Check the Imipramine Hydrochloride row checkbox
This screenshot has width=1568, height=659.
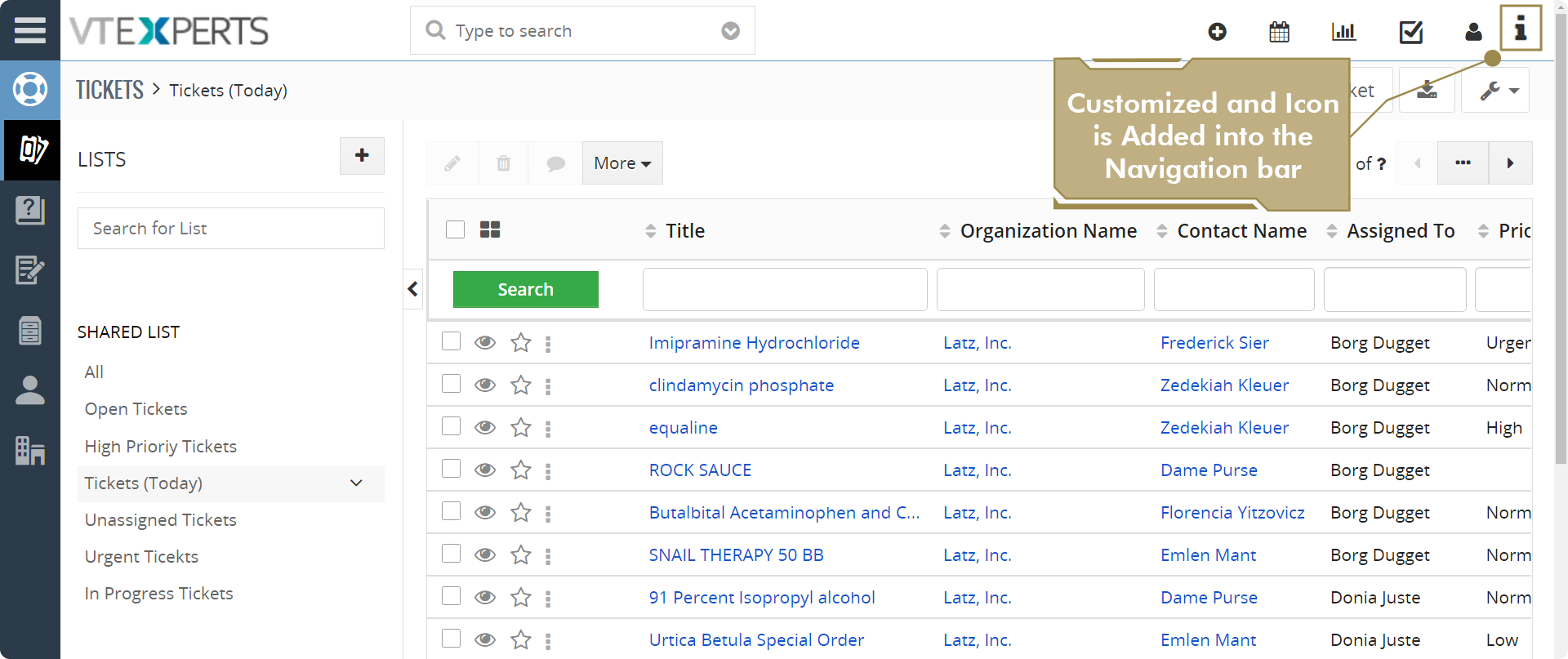(451, 341)
